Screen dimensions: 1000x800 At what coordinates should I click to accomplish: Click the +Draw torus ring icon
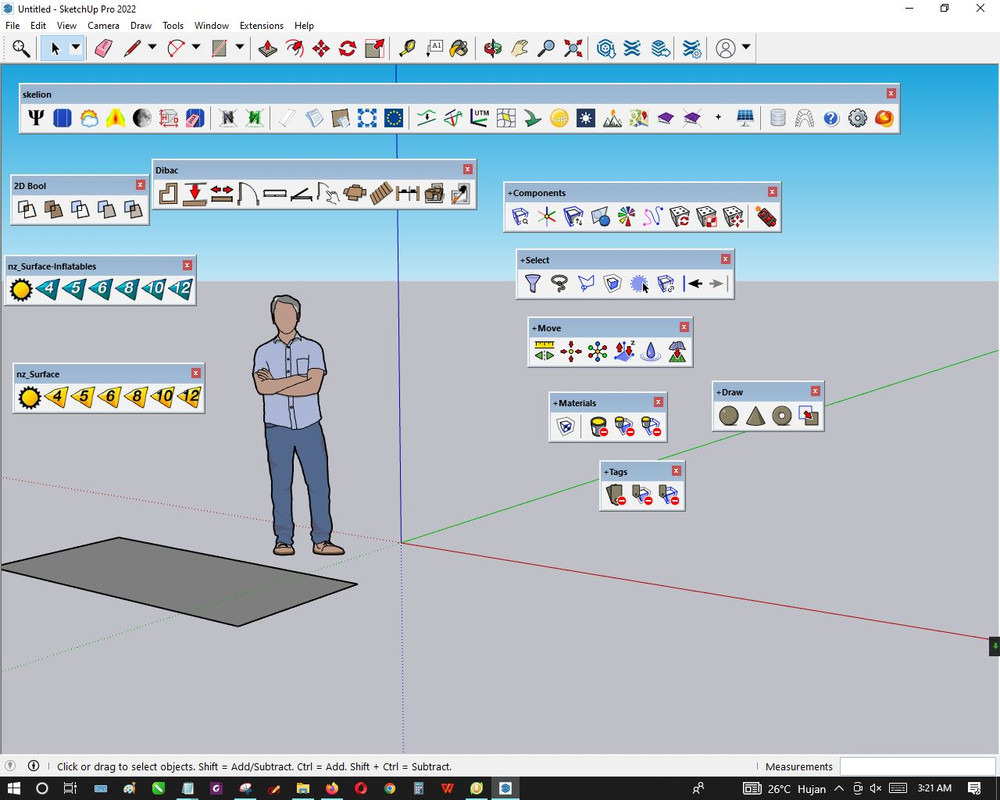point(782,416)
